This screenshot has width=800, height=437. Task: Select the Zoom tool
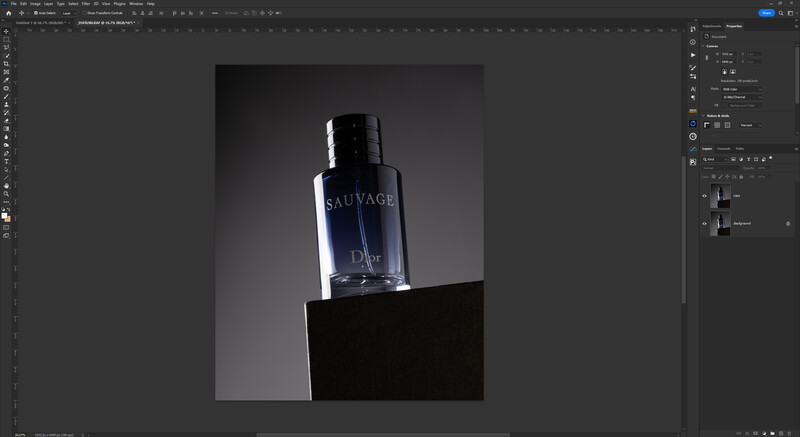[x=6, y=194]
